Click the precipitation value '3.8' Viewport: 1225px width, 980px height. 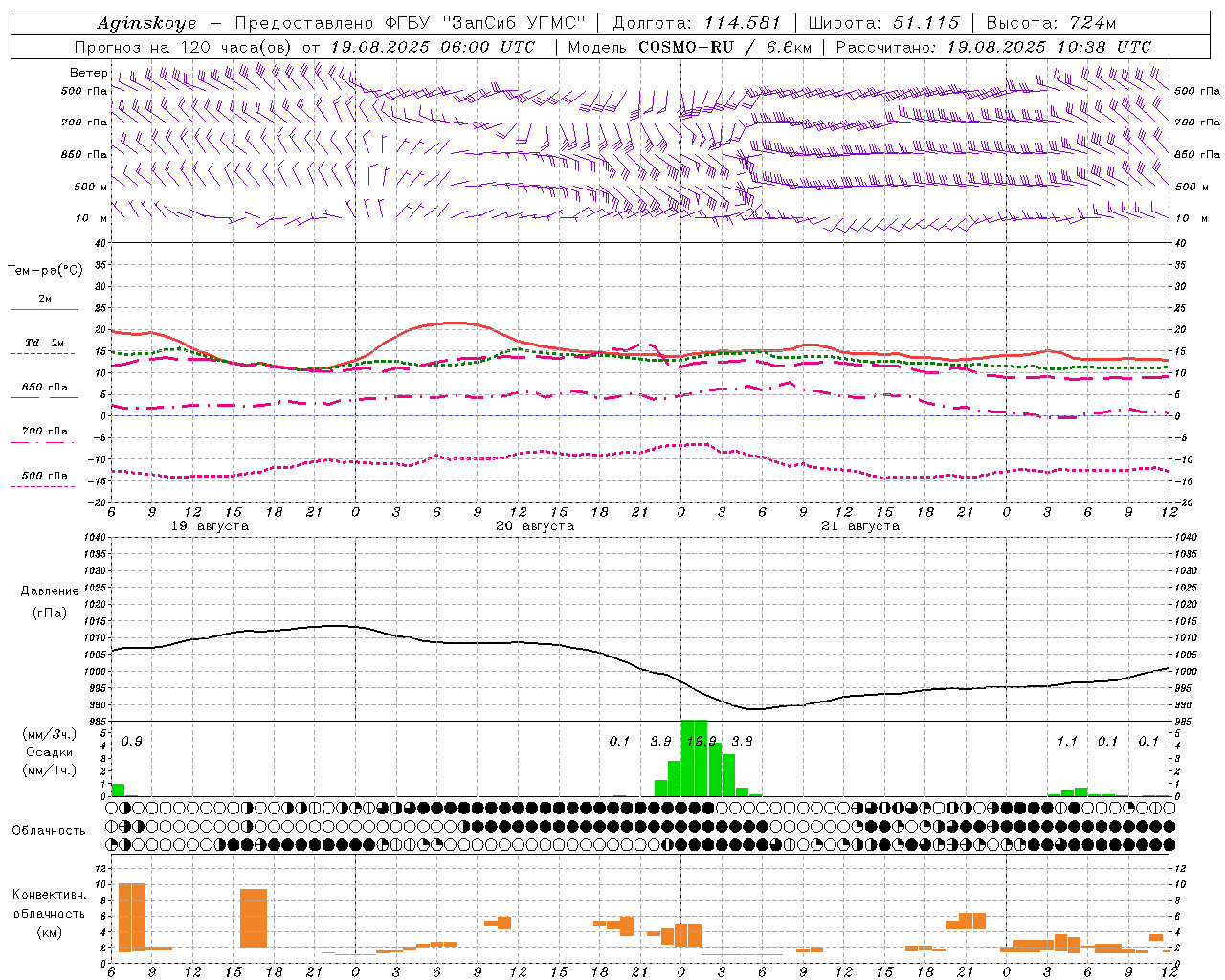tap(742, 741)
